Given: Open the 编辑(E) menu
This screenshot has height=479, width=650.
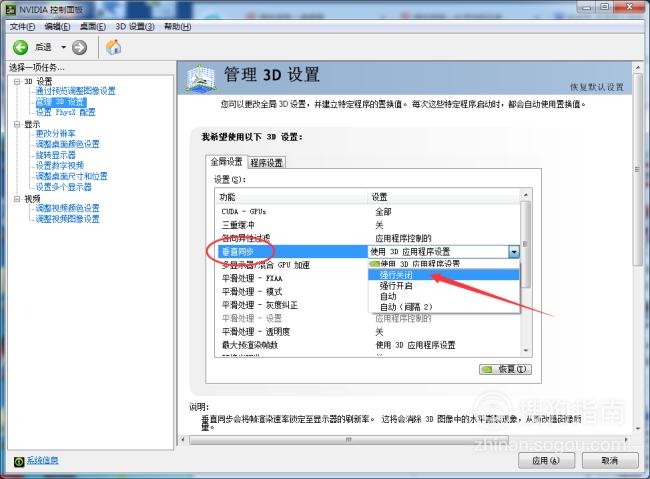Looking at the screenshot, I should (57, 27).
